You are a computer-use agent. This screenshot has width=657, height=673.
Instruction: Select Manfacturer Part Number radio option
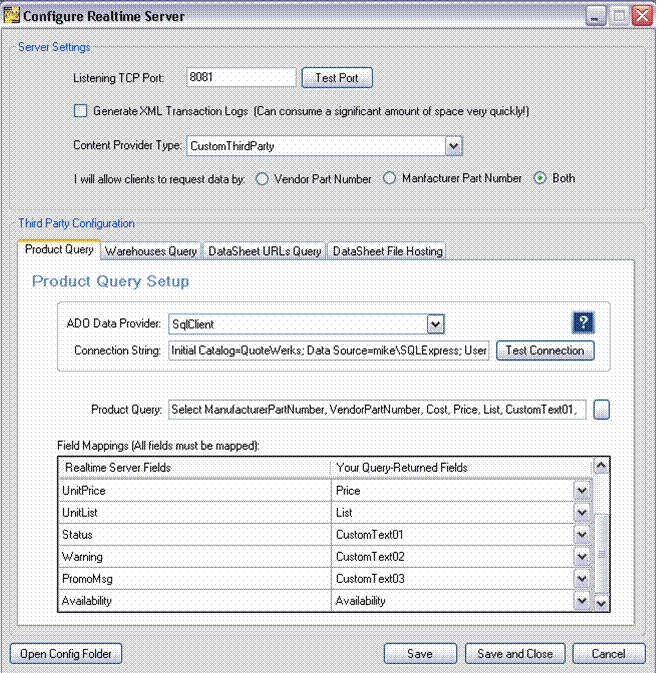389,178
